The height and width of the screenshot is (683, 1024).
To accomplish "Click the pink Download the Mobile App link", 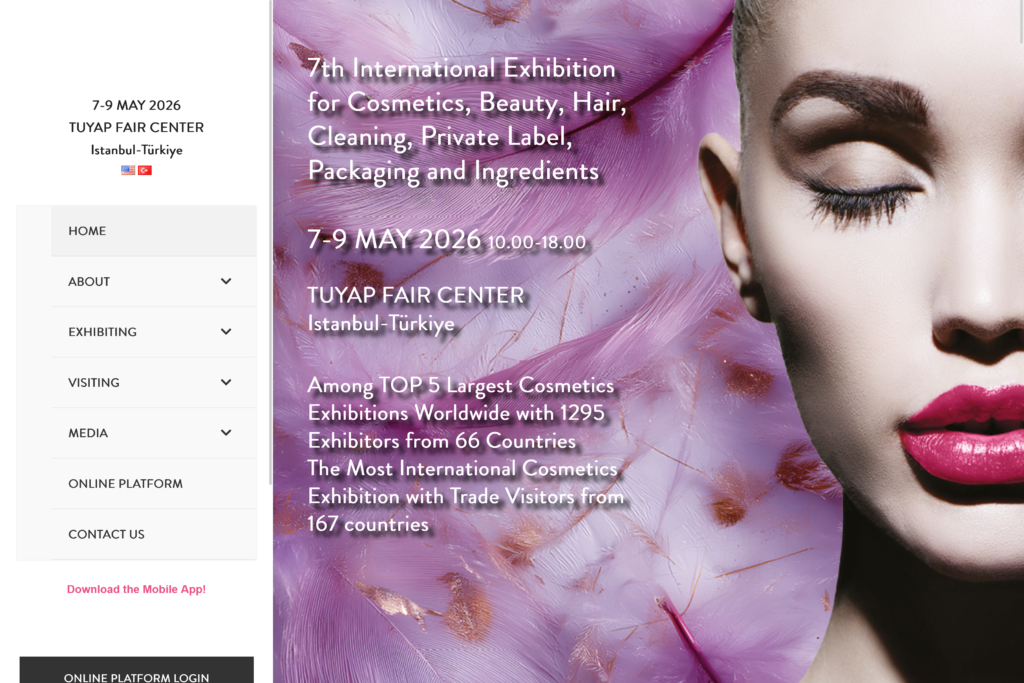I will (136, 589).
